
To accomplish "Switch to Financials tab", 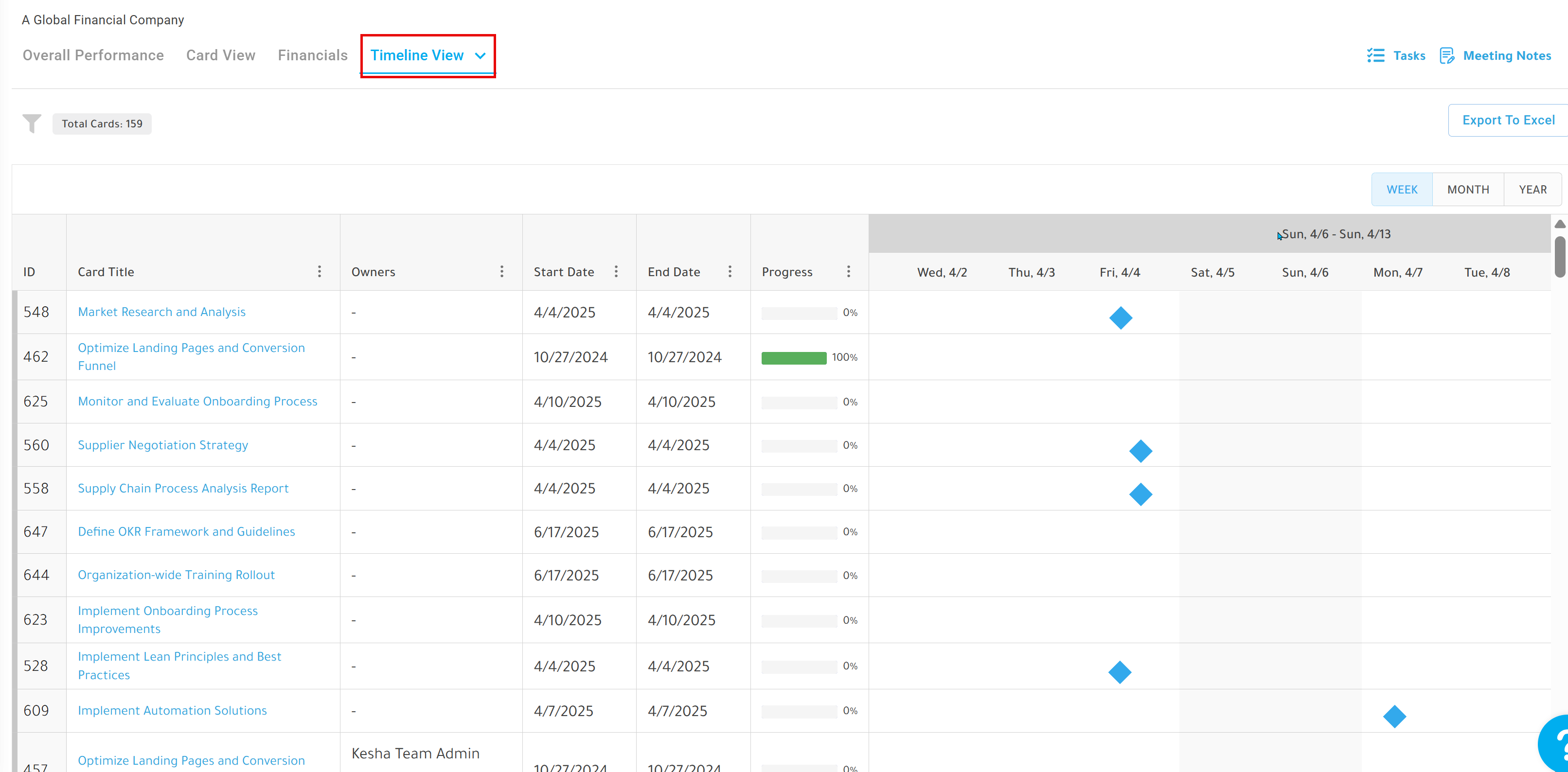I will 313,55.
